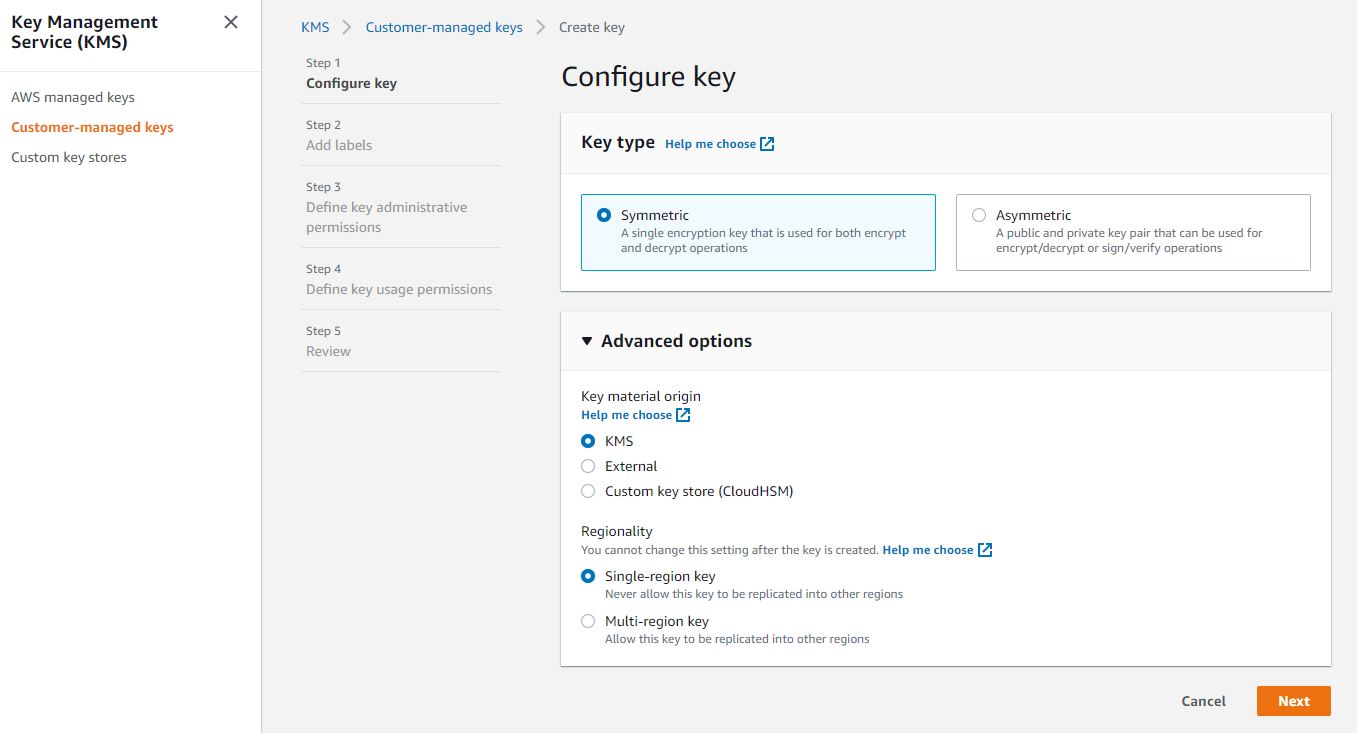
Task: Navigate to KMS via the breadcrumb
Action: click(x=315, y=27)
